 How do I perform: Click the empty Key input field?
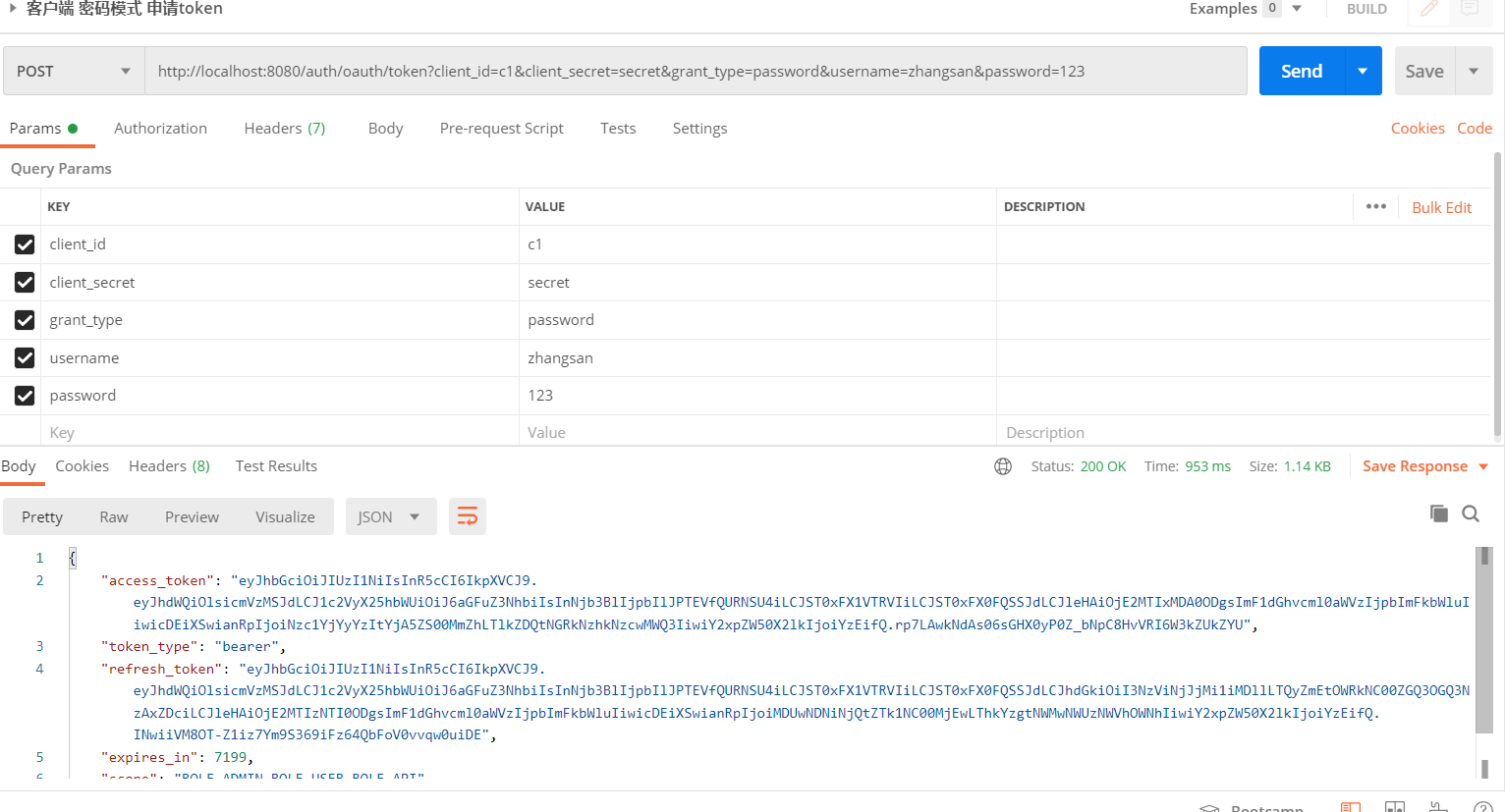[279, 433]
